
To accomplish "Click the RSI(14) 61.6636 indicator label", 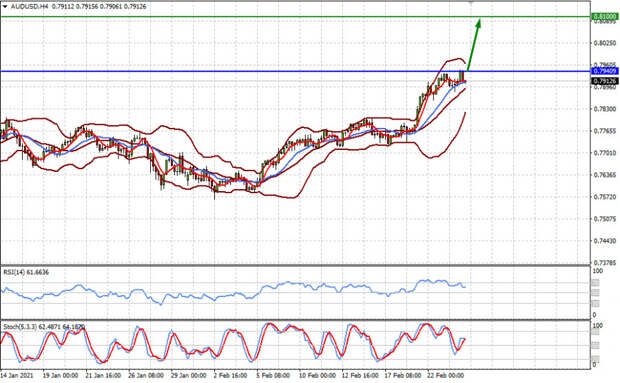I will coord(26,272).
